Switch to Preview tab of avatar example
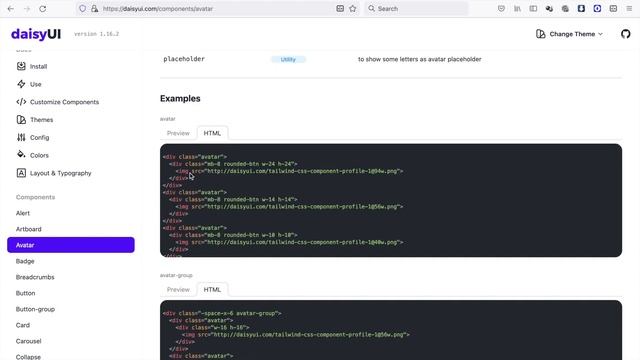This screenshot has height=360, width=640. point(178,133)
